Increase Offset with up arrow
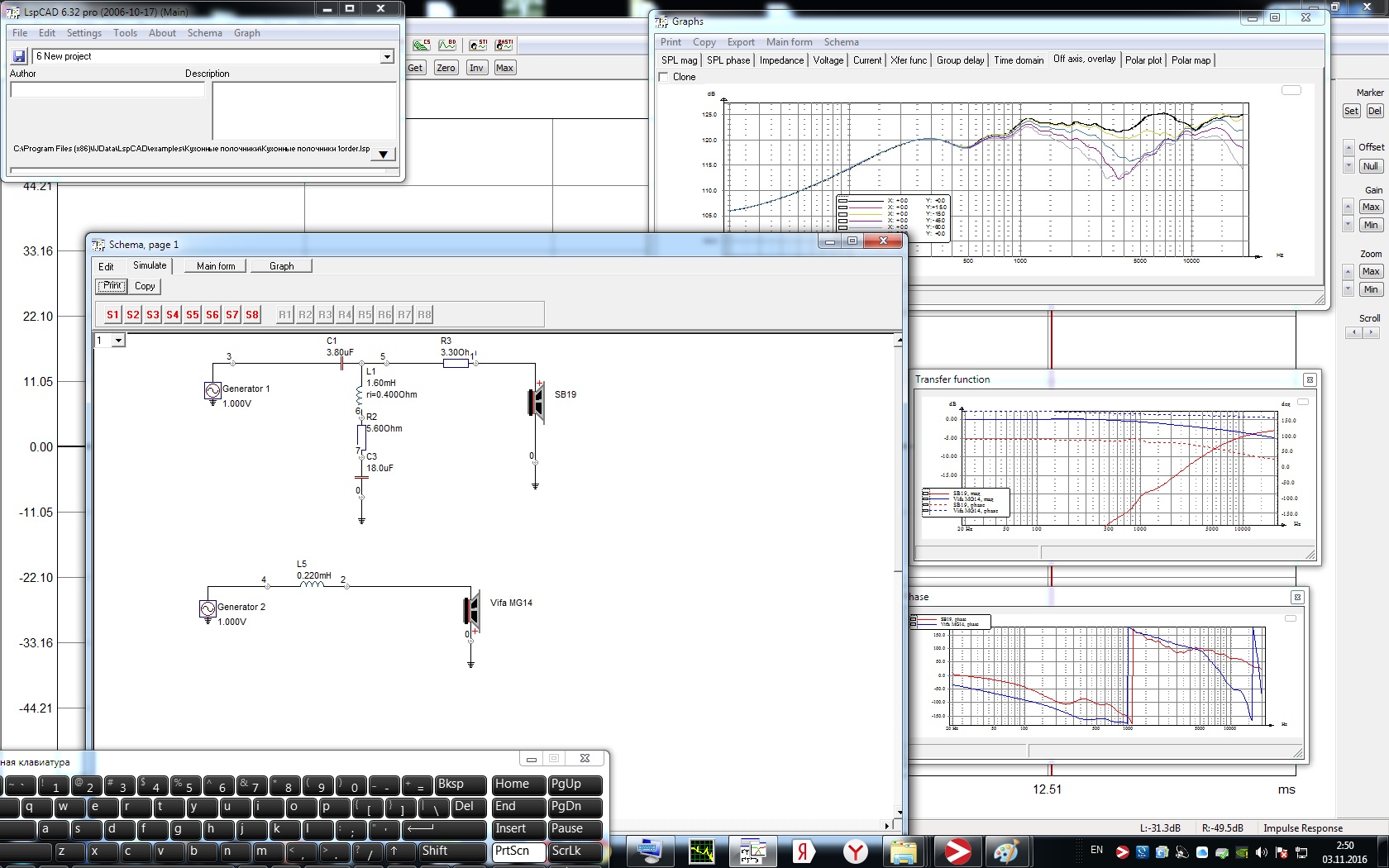Viewport: 1389px width, 868px height. 1348,147
